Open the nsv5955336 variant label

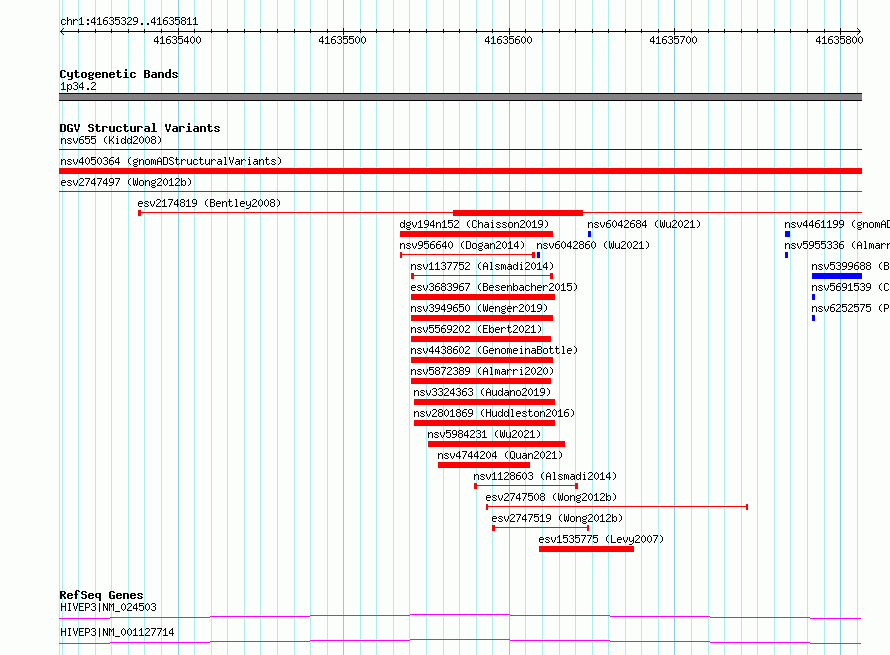(837, 245)
